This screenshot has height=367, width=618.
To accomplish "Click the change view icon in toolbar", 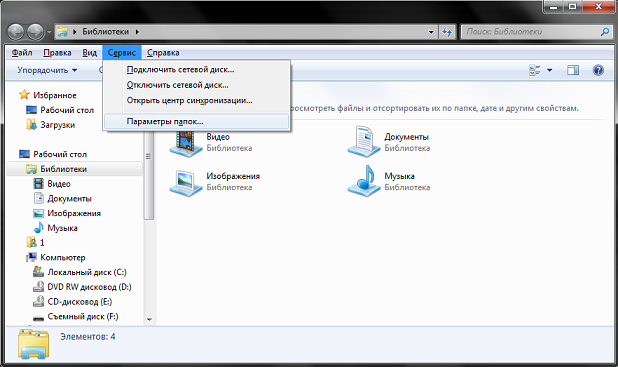I will [x=534, y=70].
